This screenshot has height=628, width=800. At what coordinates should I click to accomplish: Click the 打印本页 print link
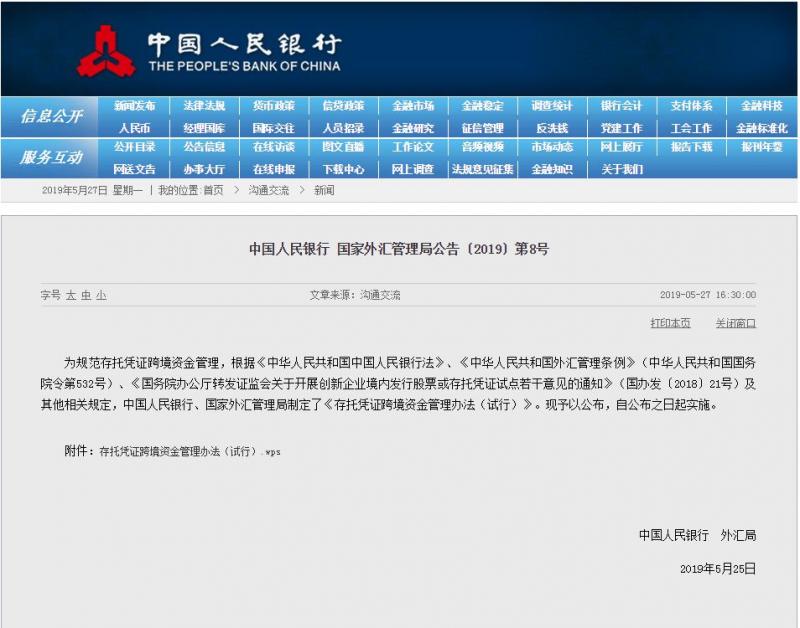coord(670,323)
